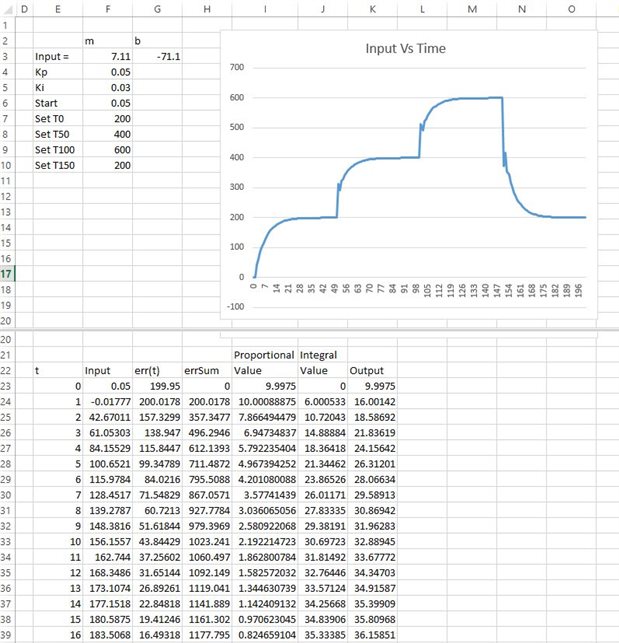Screen dimensions: 619x643
Task: Click the chart y-axis label -100
Action: click(x=235, y=307)
